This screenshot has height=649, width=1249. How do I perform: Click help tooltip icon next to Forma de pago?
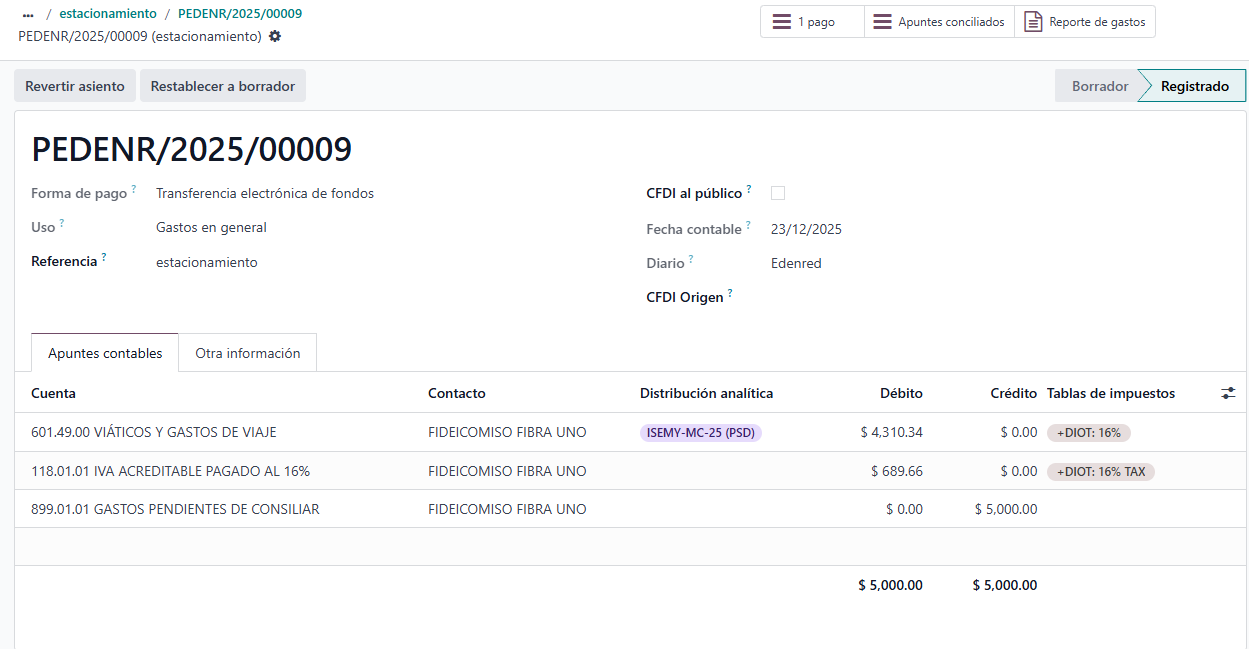[x=133, y=189]
